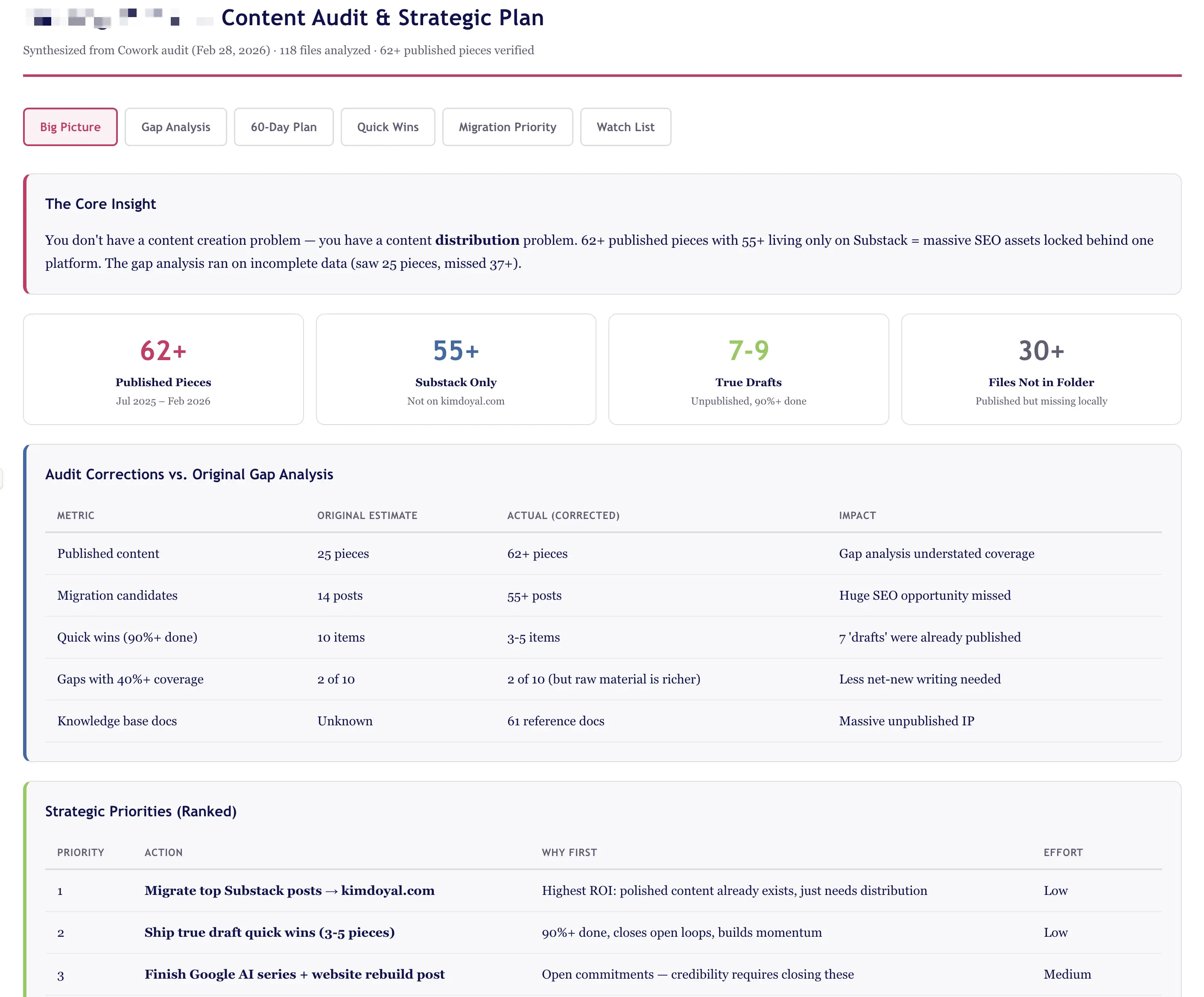
Task: Switch to the Gap Analysis tab
Action: click(175, 127)
